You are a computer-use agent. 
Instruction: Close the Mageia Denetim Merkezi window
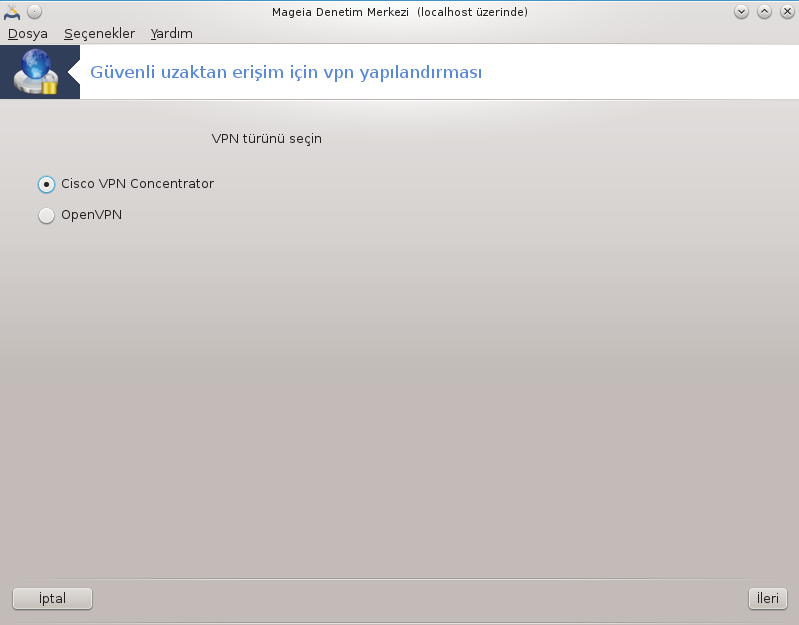tap(787, 12)
